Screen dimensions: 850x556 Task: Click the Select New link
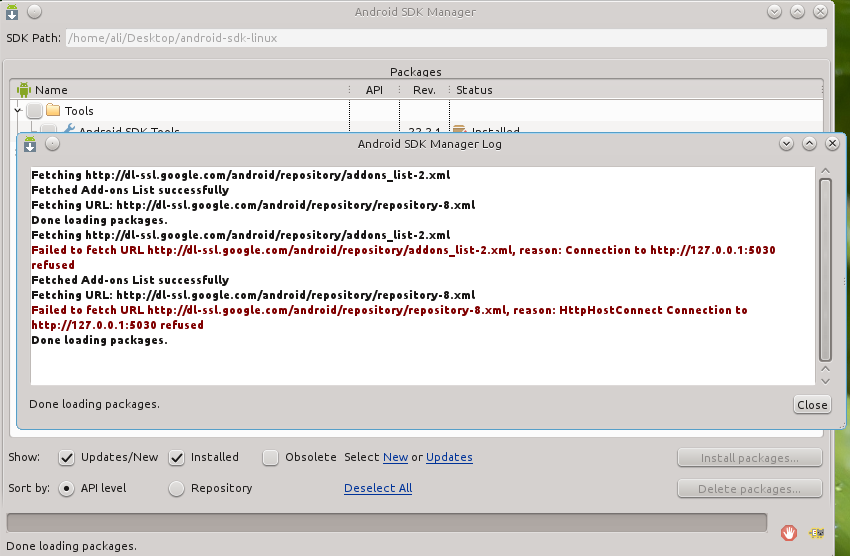(x=395, y=458)
